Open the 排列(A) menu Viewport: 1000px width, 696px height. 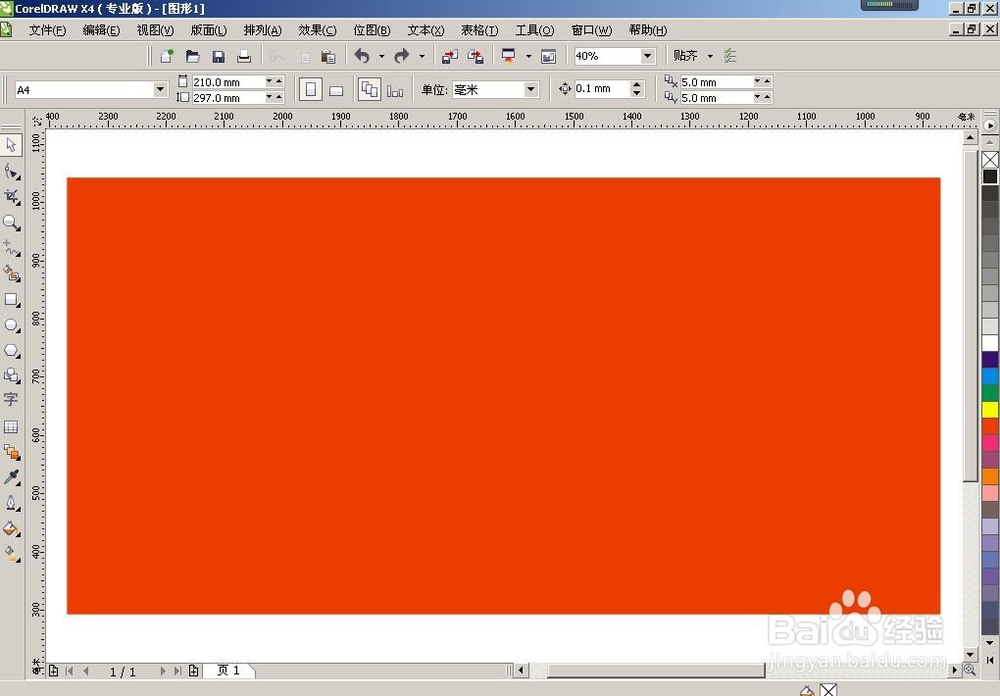[262, 30]
